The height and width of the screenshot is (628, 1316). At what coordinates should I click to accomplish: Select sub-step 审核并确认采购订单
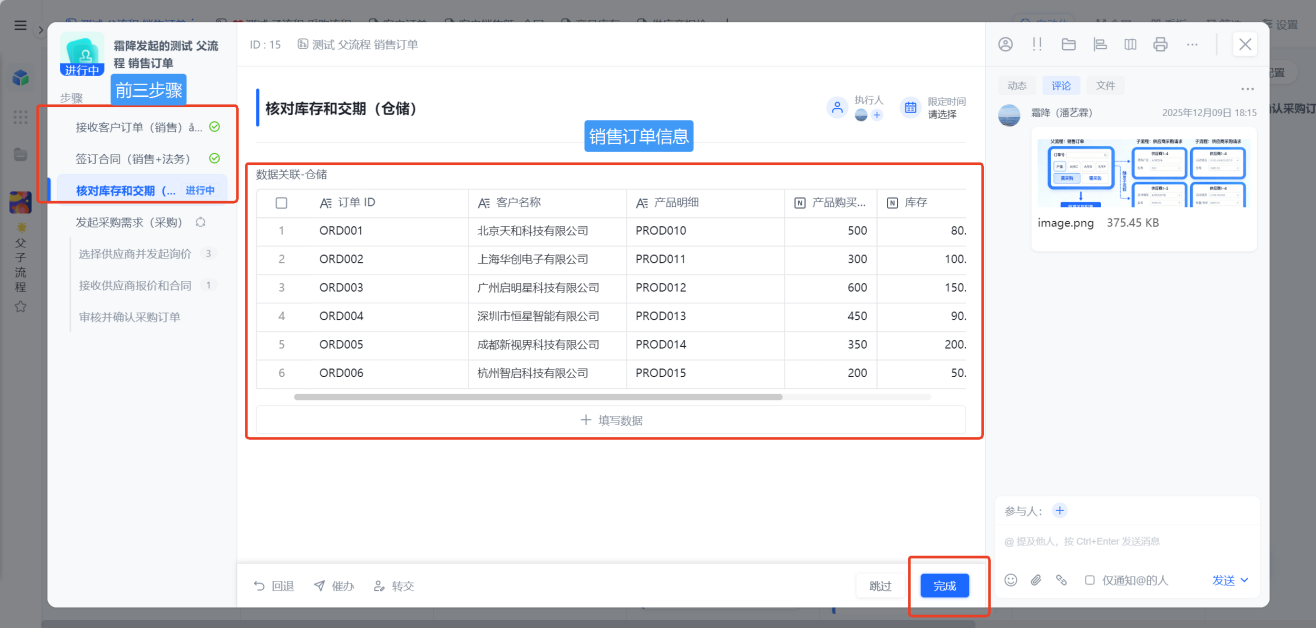pyautogui.click(x=129, y=317)
